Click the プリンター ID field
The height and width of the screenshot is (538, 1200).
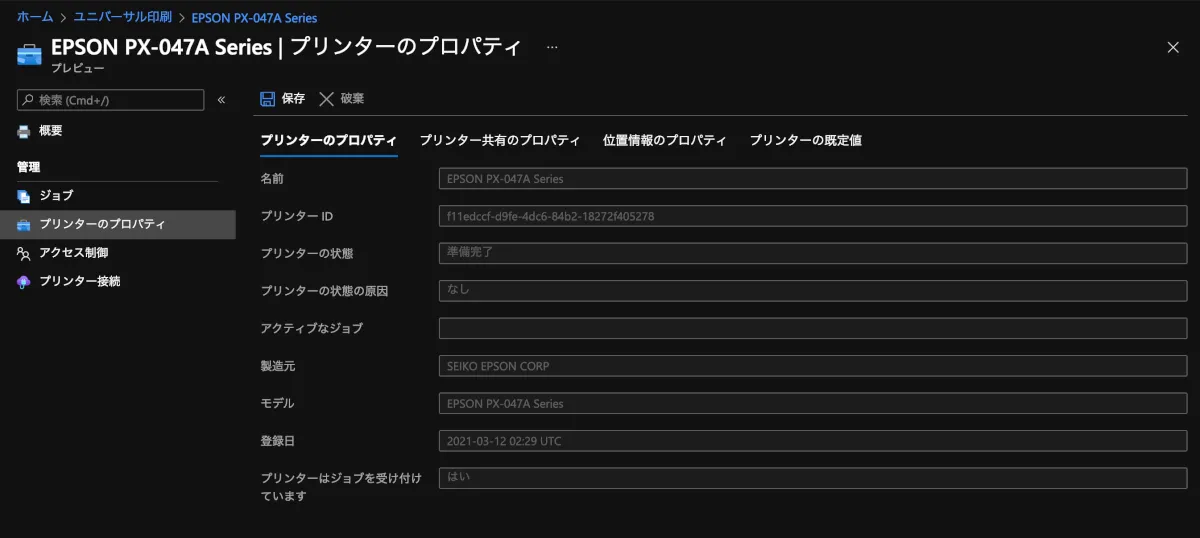point(813,216)
